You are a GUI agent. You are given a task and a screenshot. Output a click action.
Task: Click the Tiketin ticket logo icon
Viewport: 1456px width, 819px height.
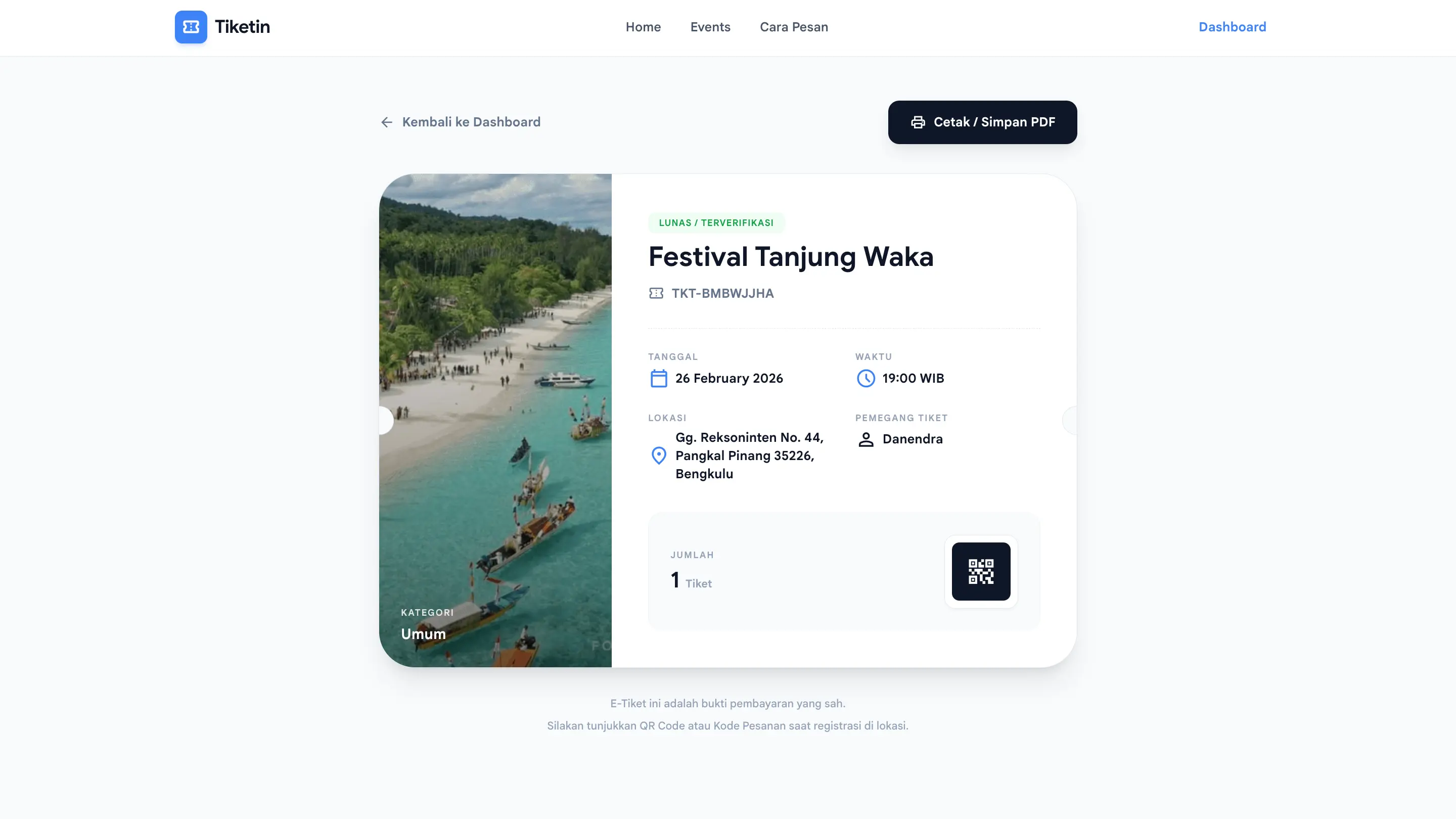click(191, 27)
